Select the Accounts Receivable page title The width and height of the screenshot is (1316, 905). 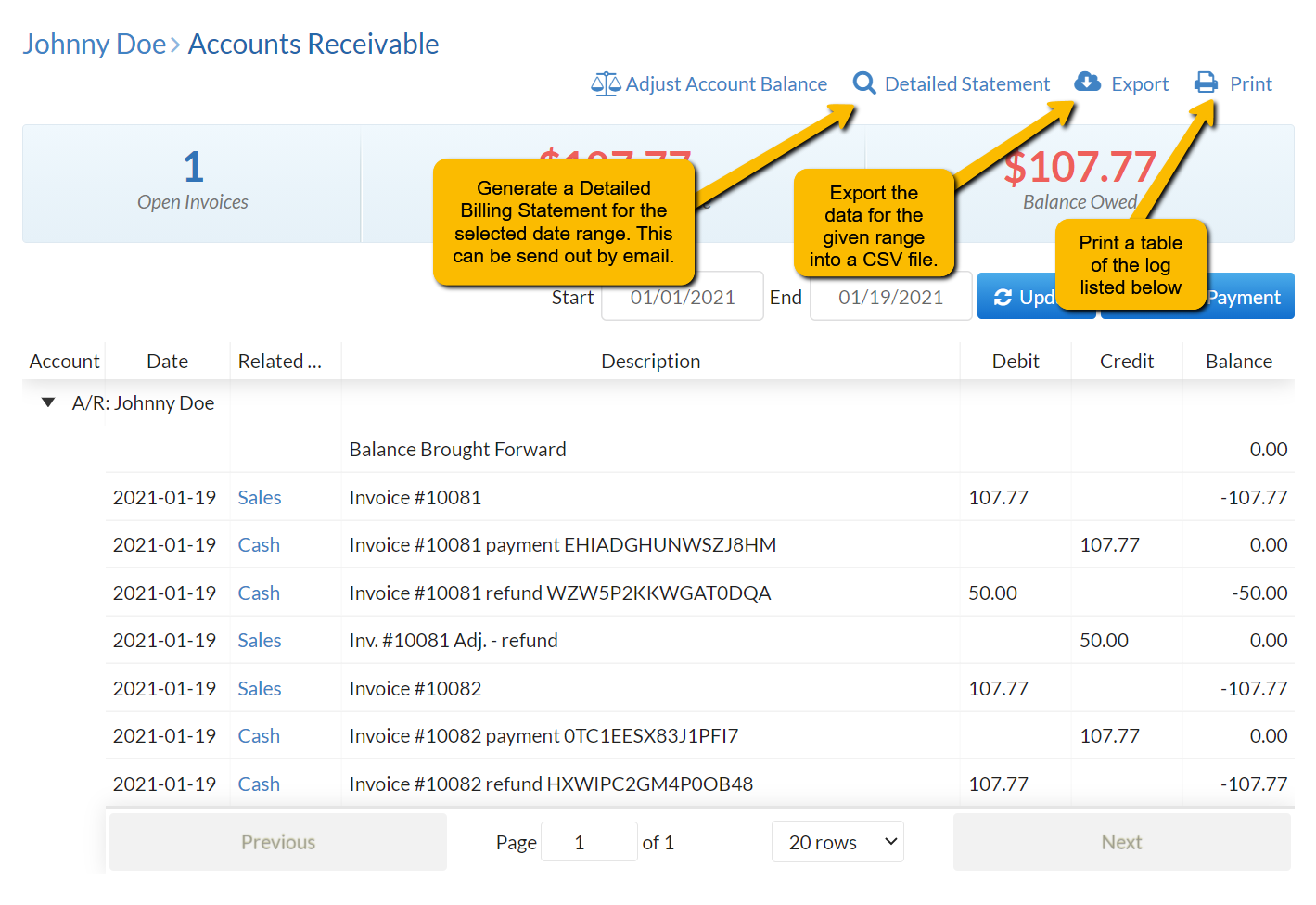(x=313, y=44)
